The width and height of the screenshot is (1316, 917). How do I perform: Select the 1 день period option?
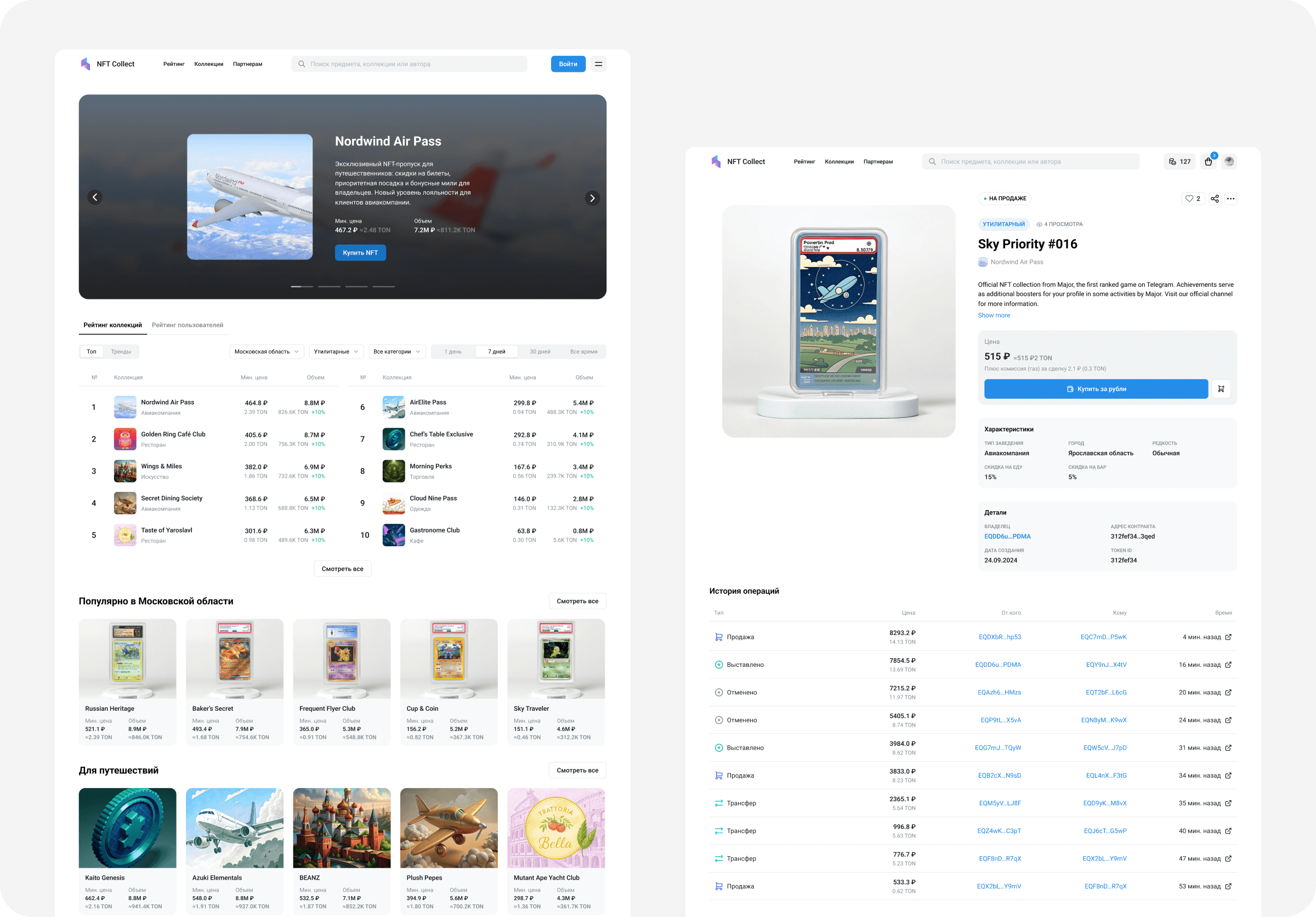(x=453, y=352)
